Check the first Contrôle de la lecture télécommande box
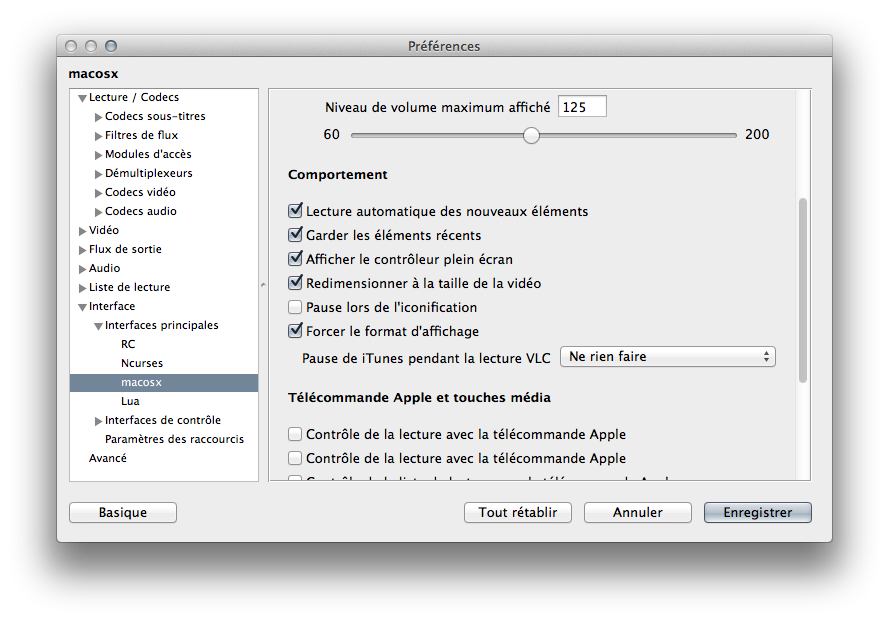 pos(295,434)
